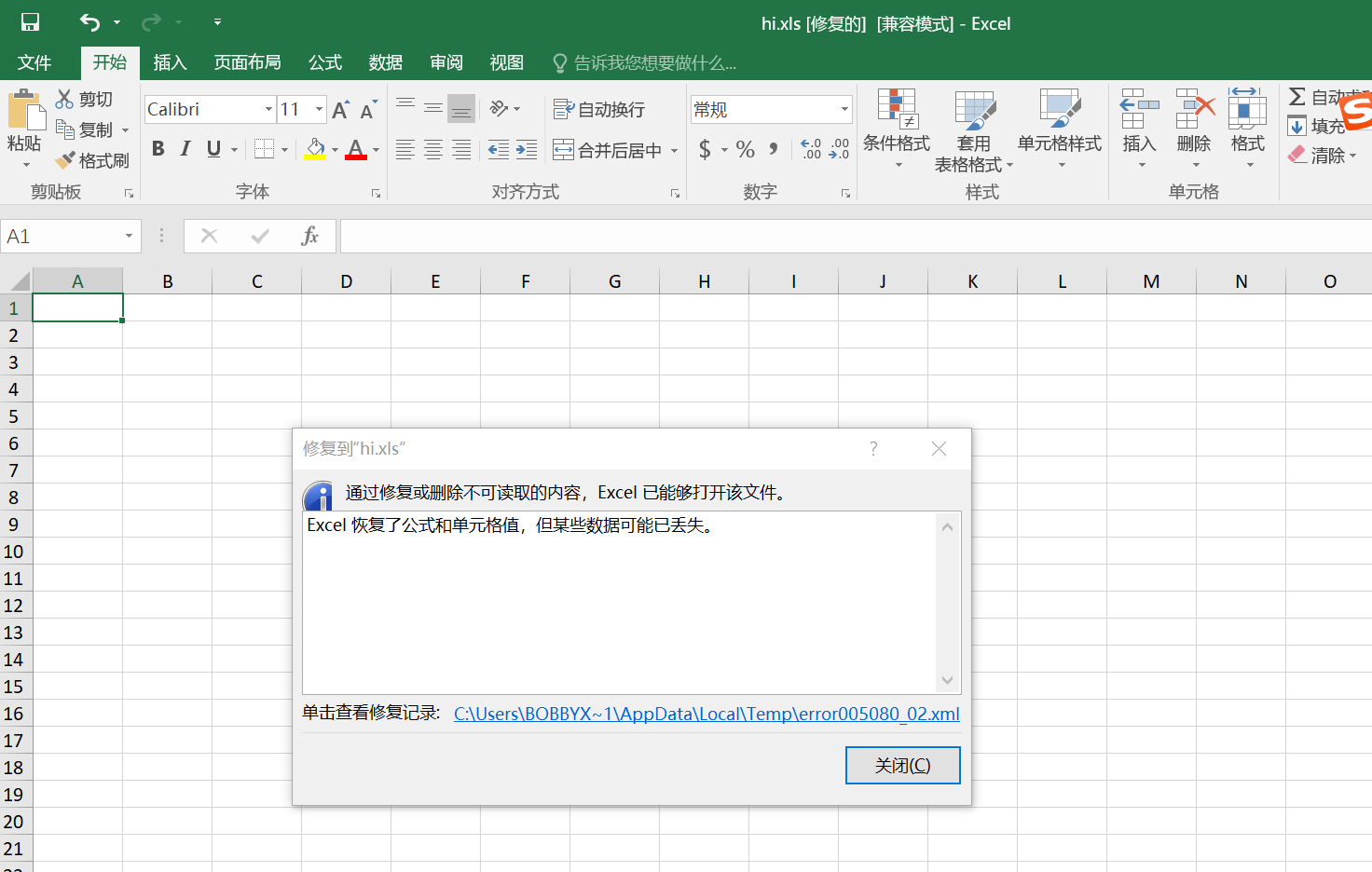Open the font name Calibri dropdown
The height and width of the screenshot is (872, 1372).
268,109
